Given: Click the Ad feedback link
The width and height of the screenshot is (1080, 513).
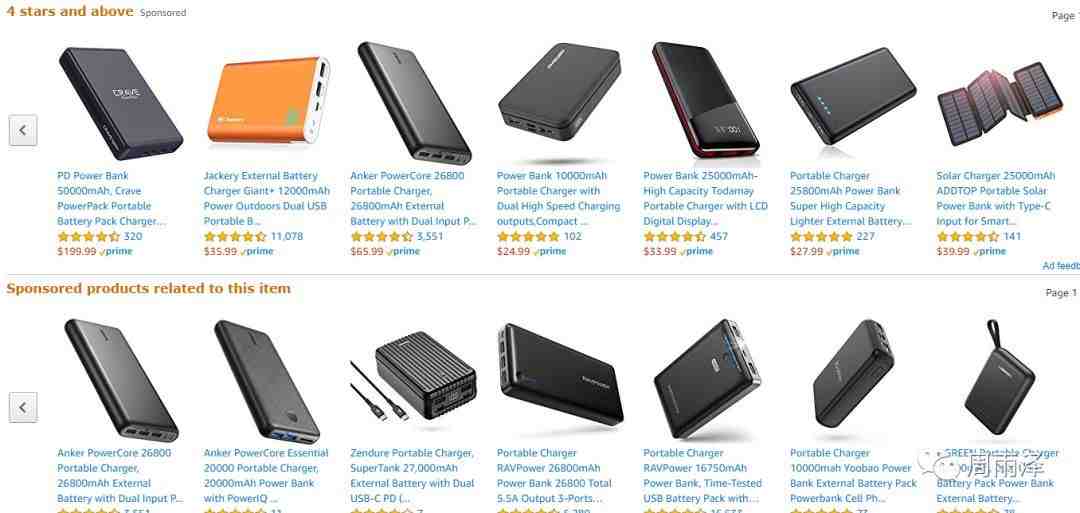Looking at the screenshot, I should coord(1061,266).
